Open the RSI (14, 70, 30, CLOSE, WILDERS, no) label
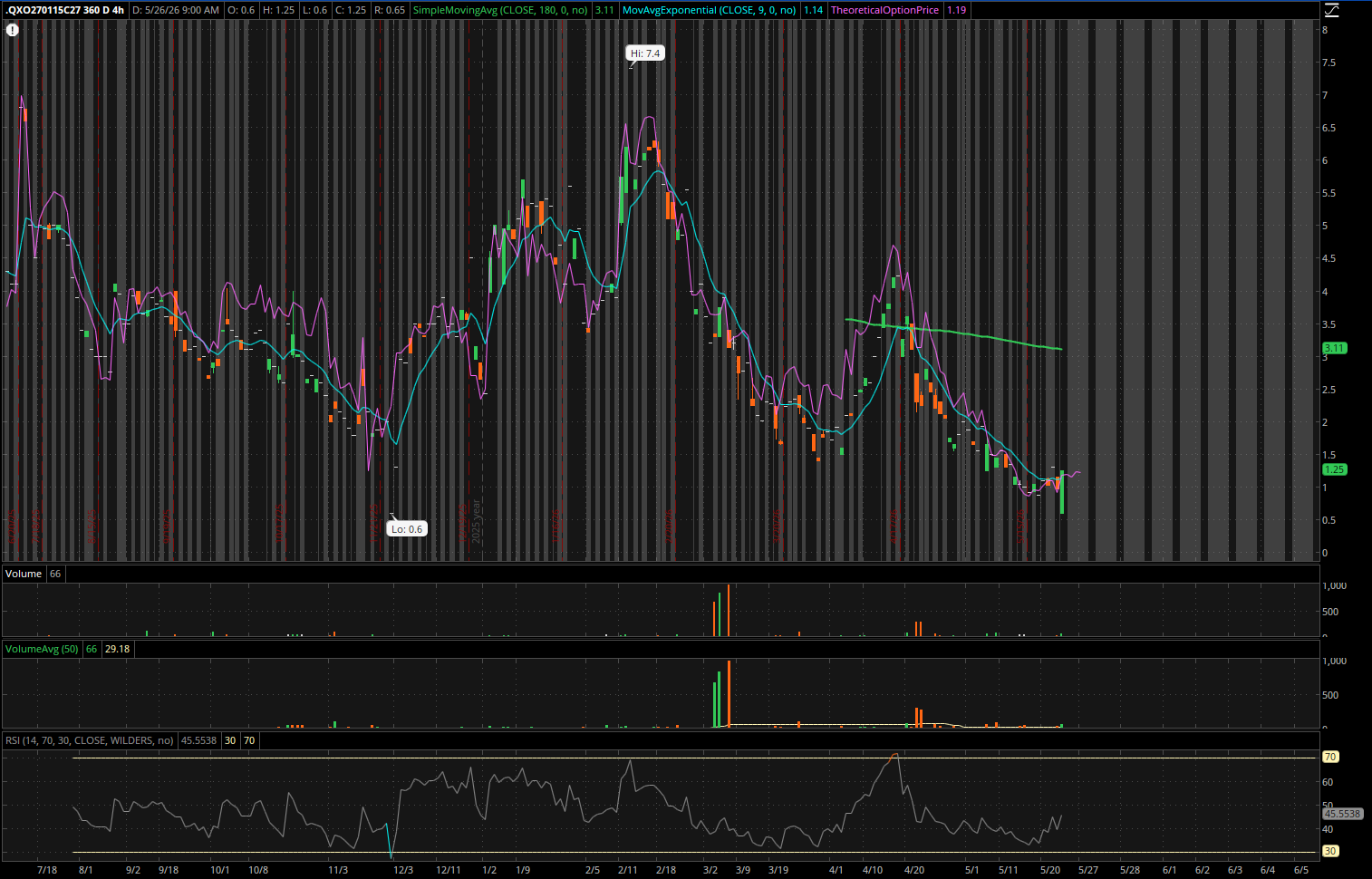 coord(89,740)
